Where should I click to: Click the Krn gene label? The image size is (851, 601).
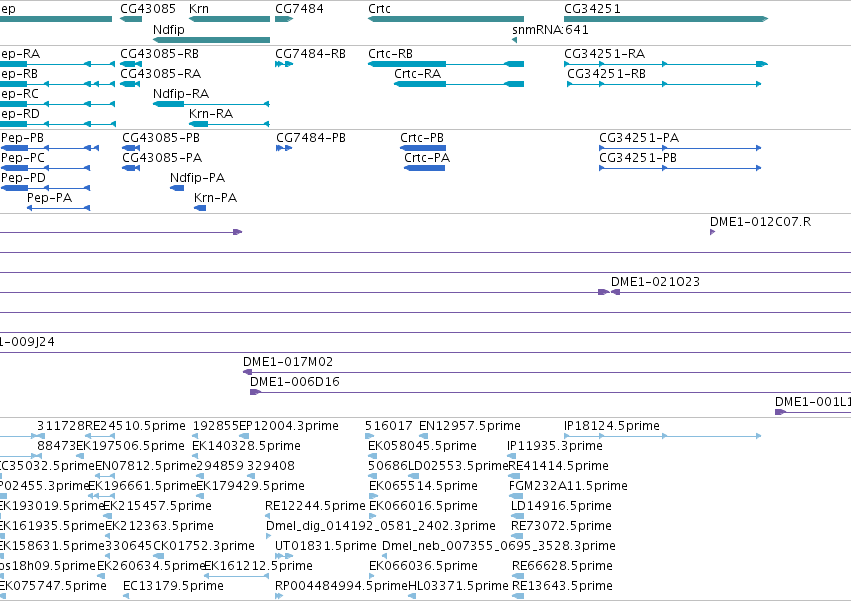(199, 9)
